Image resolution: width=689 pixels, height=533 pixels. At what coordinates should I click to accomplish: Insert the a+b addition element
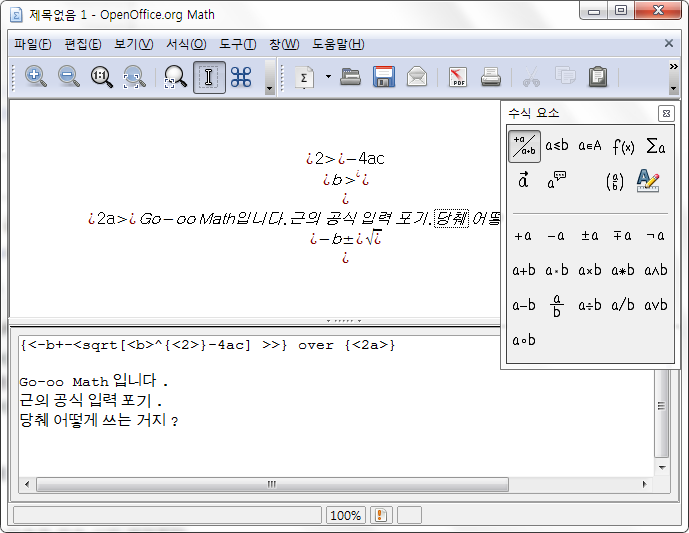[524, 270]
